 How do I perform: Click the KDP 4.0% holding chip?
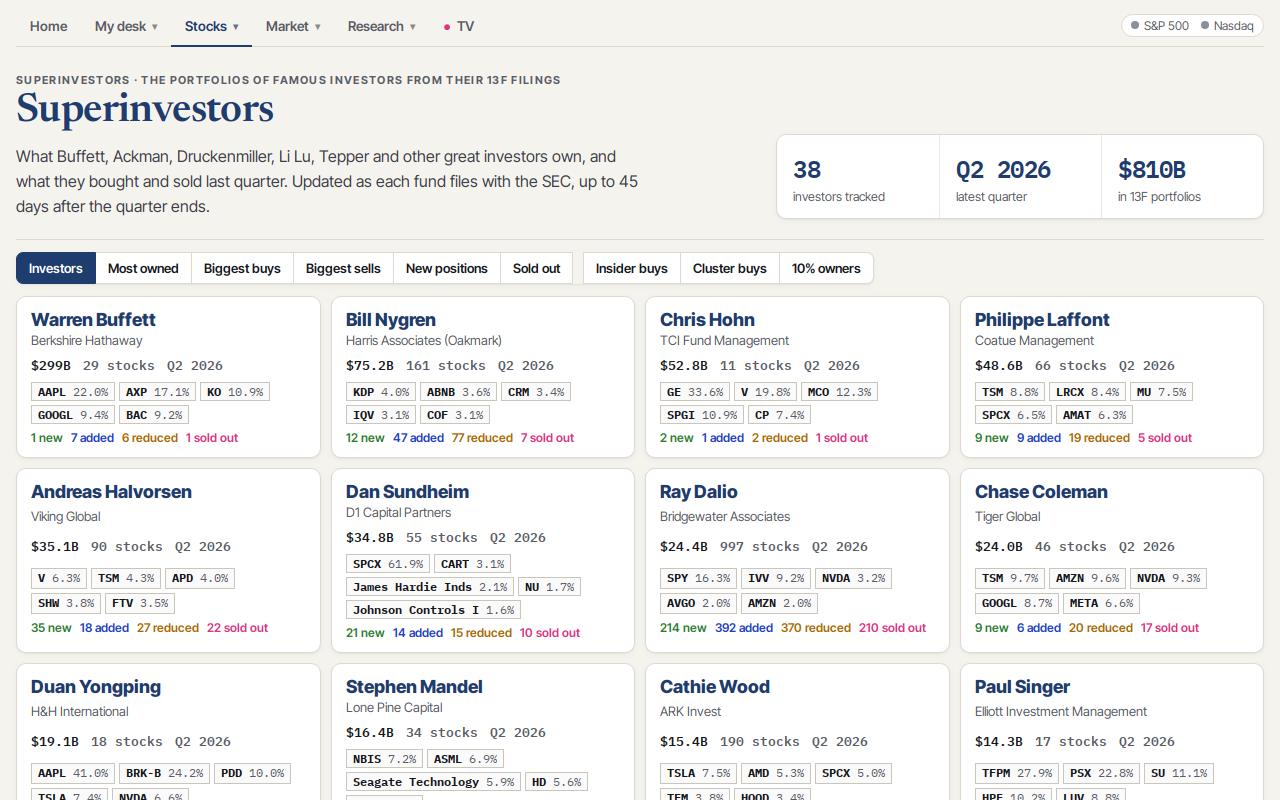pos(381,392)
